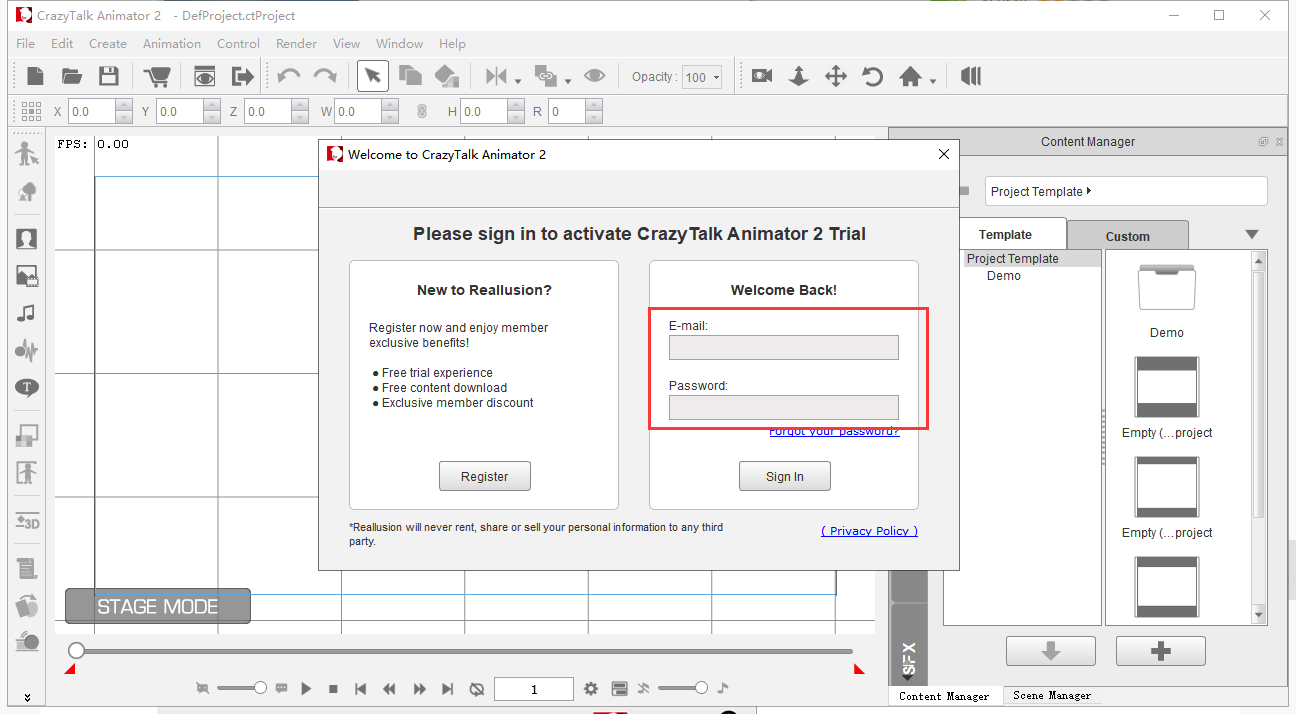Viewport: 1296px width, 714px height.
Task: Switch to the Custom tab
Action: [x=1128, y=236]
